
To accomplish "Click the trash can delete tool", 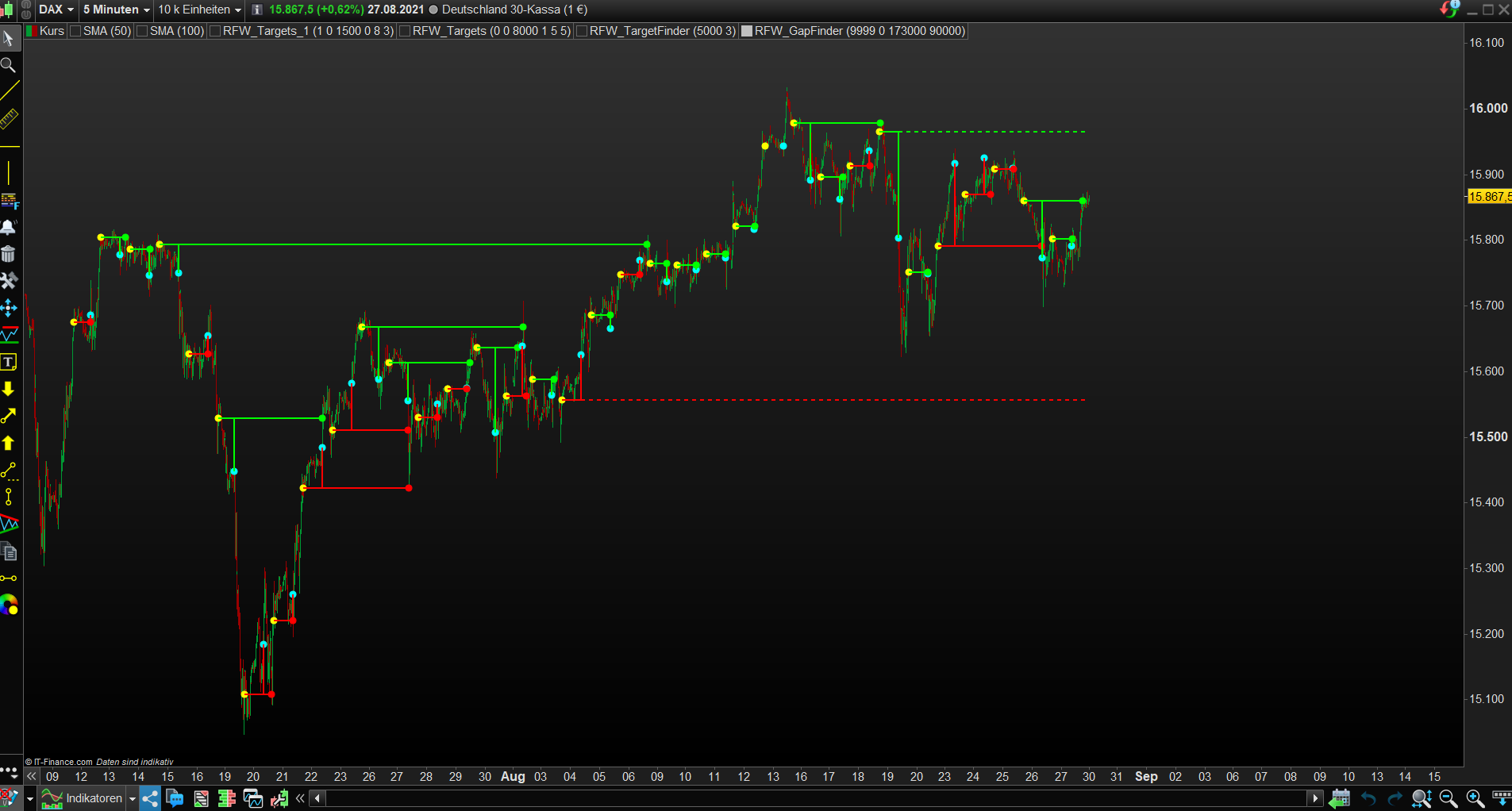I will [9, 254].
